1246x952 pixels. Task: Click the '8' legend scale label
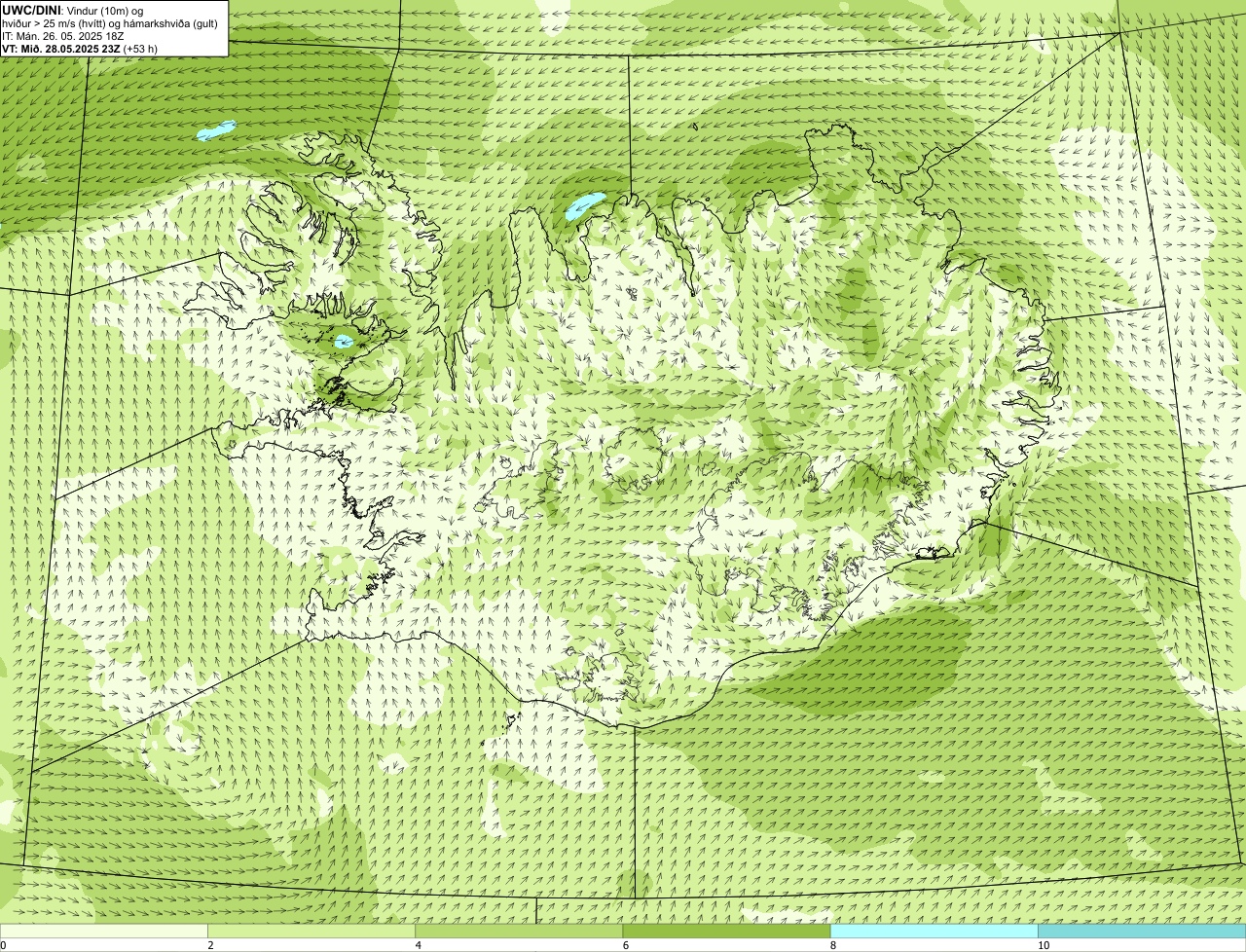[833, 945]
